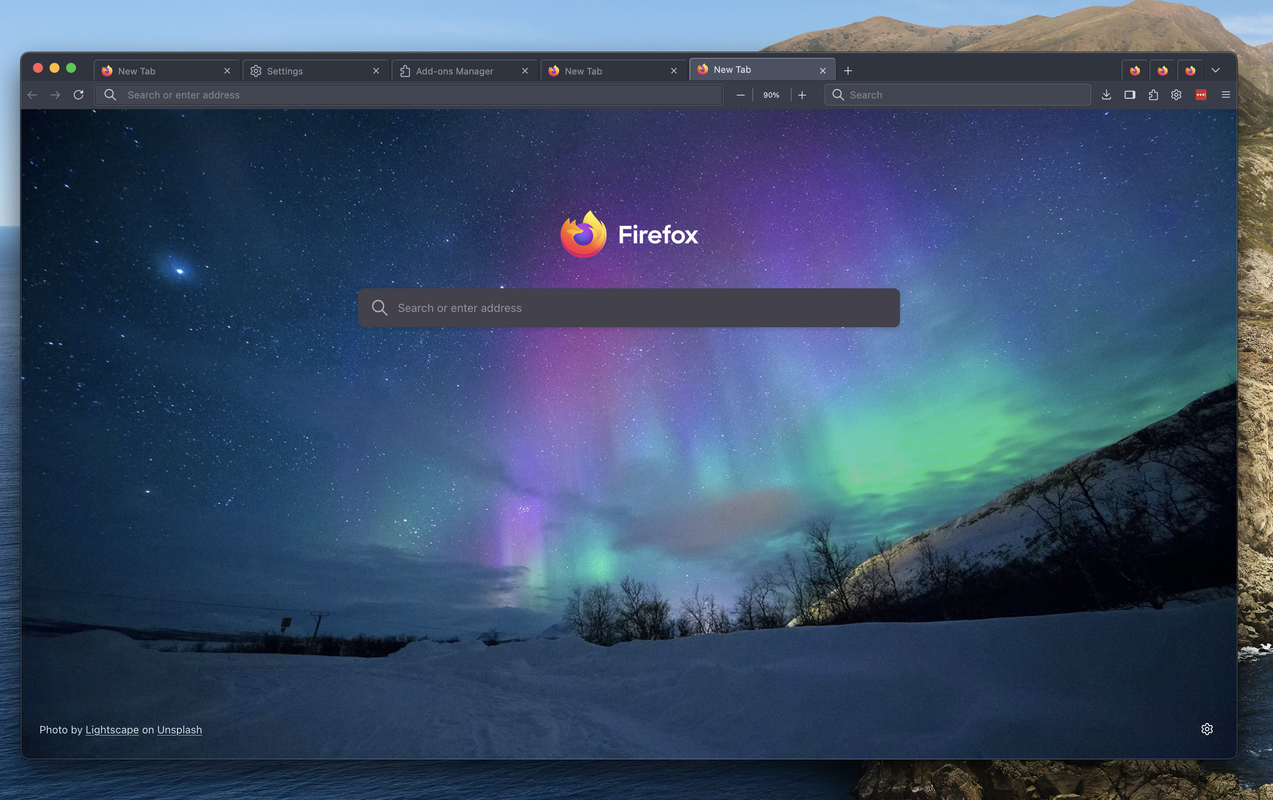Go back to the previous page
Viewport: 1273px width, 800px height.
[x=32, y=95]
